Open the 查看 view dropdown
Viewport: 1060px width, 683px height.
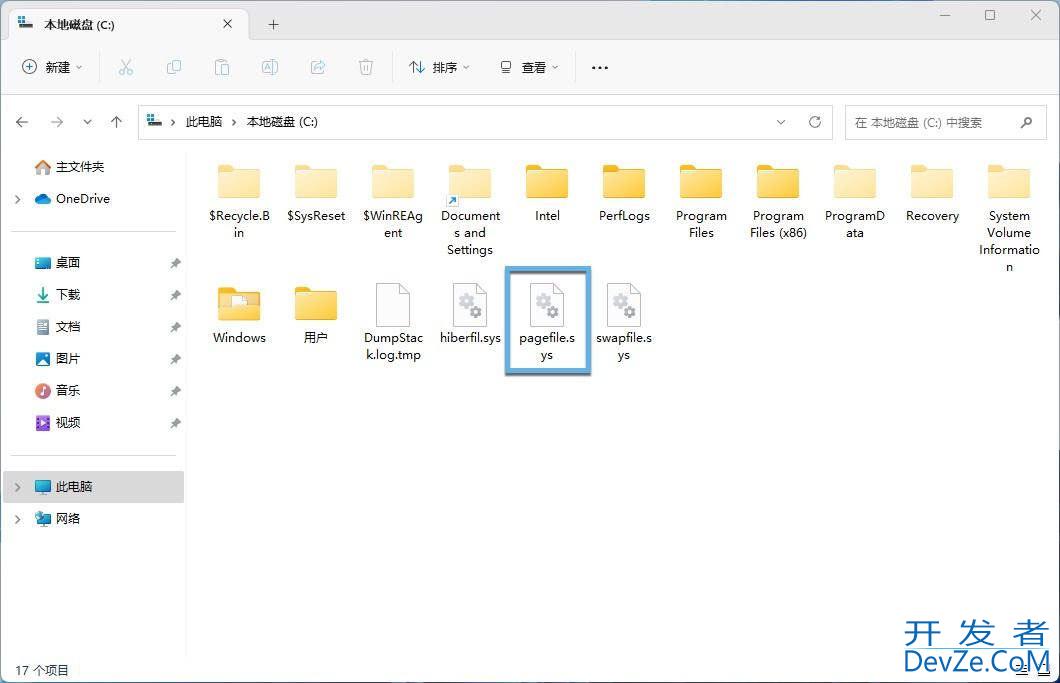click(529, 67)
